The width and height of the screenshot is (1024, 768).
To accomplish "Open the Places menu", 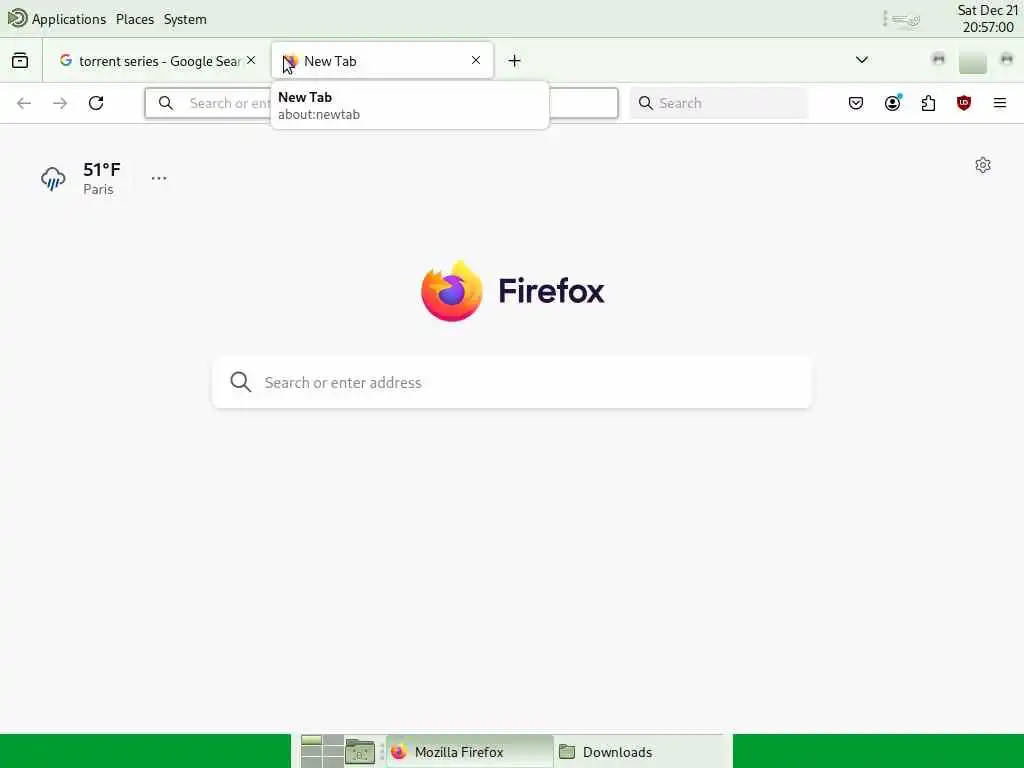I will 135,19.
